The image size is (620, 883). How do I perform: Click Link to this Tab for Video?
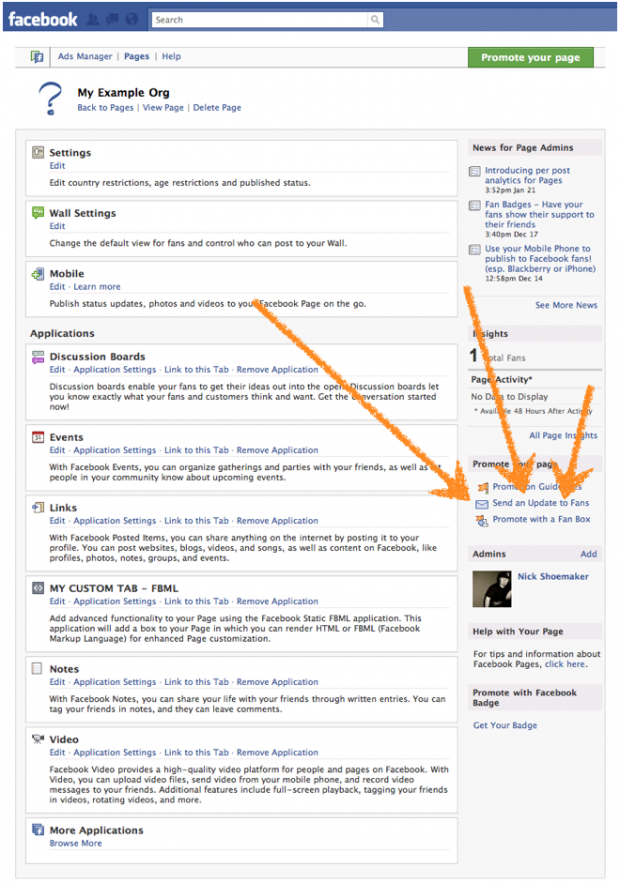197,752
